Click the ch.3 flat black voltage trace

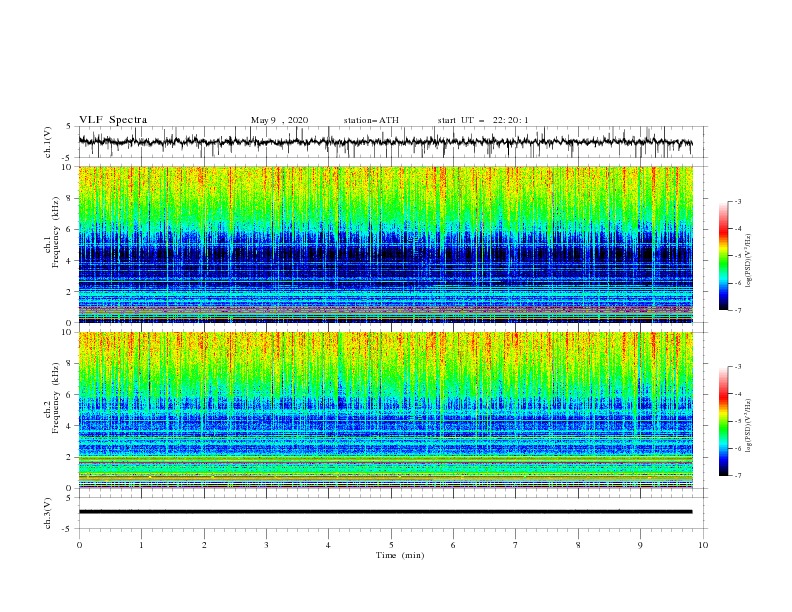coord(385,512)
